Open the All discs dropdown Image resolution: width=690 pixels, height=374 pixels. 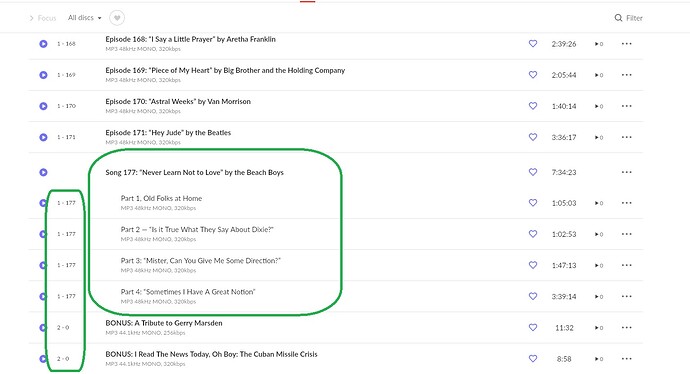84,18
